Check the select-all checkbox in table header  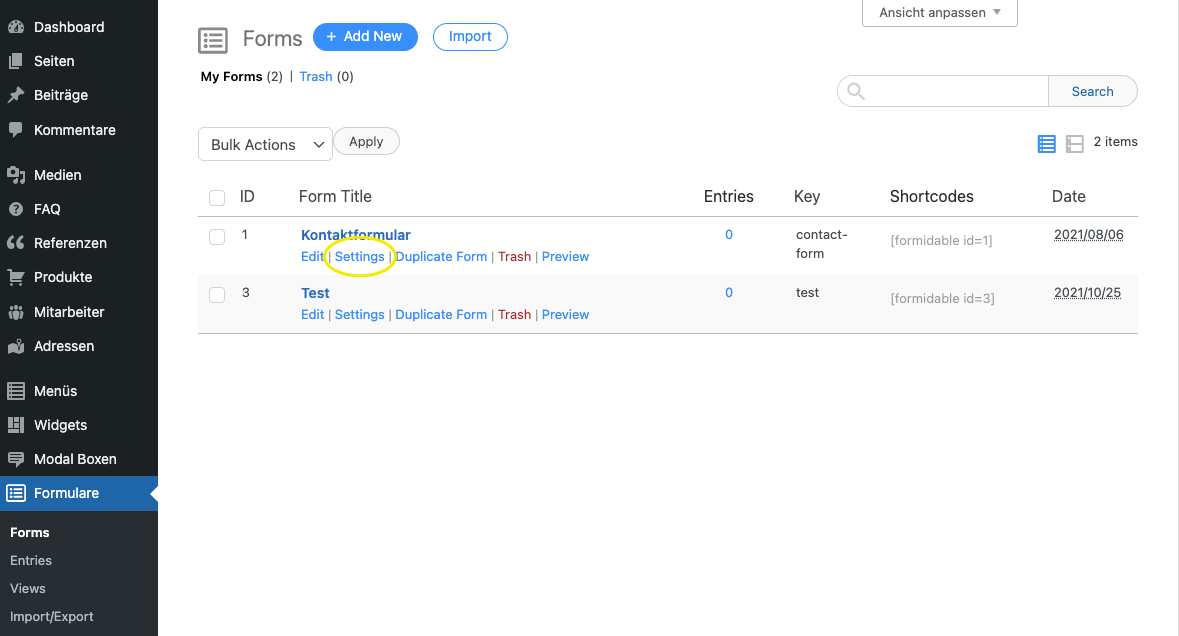tap(217, 197)
